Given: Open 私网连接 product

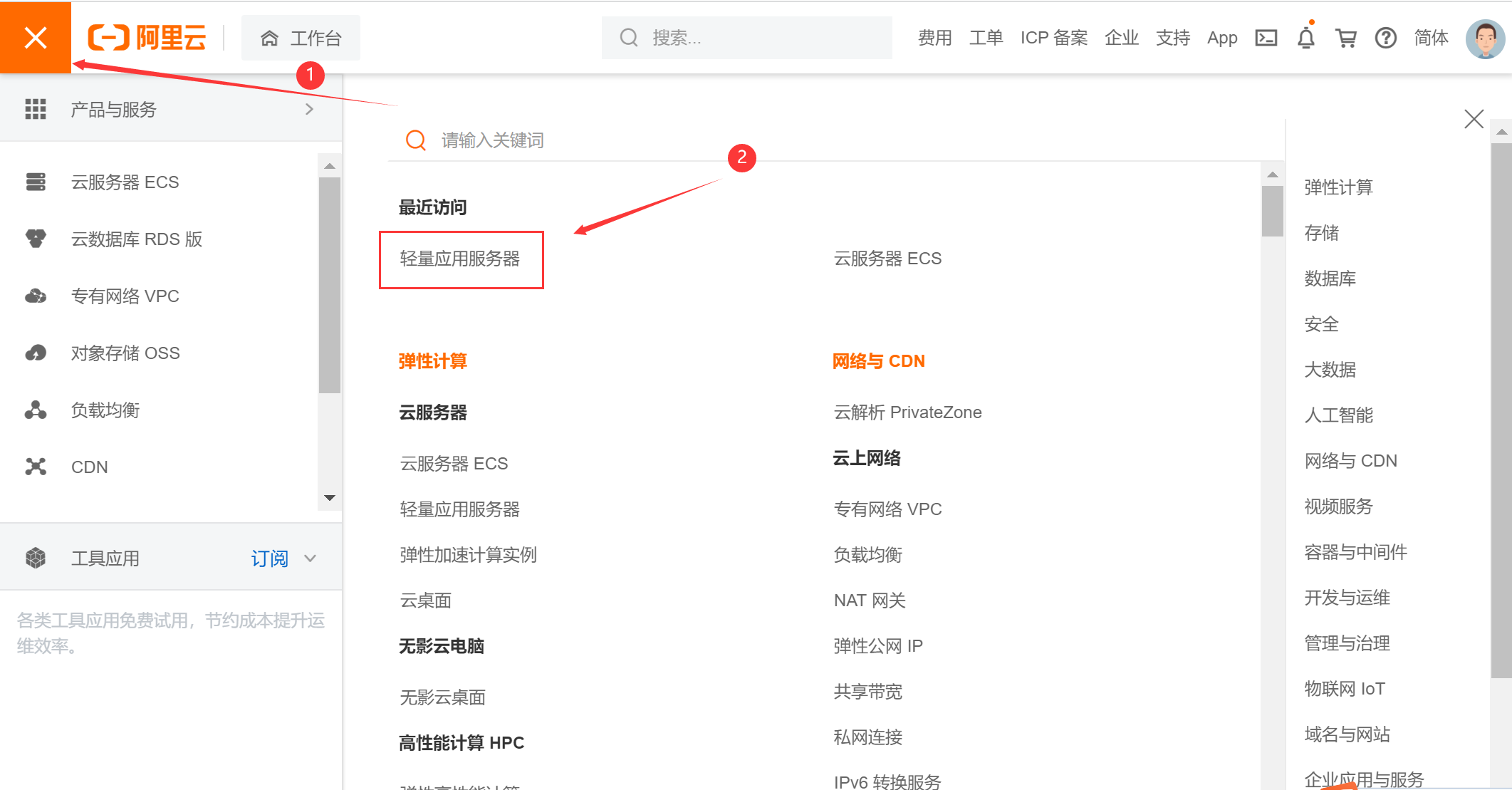Looking at the screenshot, I should [867, 737].
